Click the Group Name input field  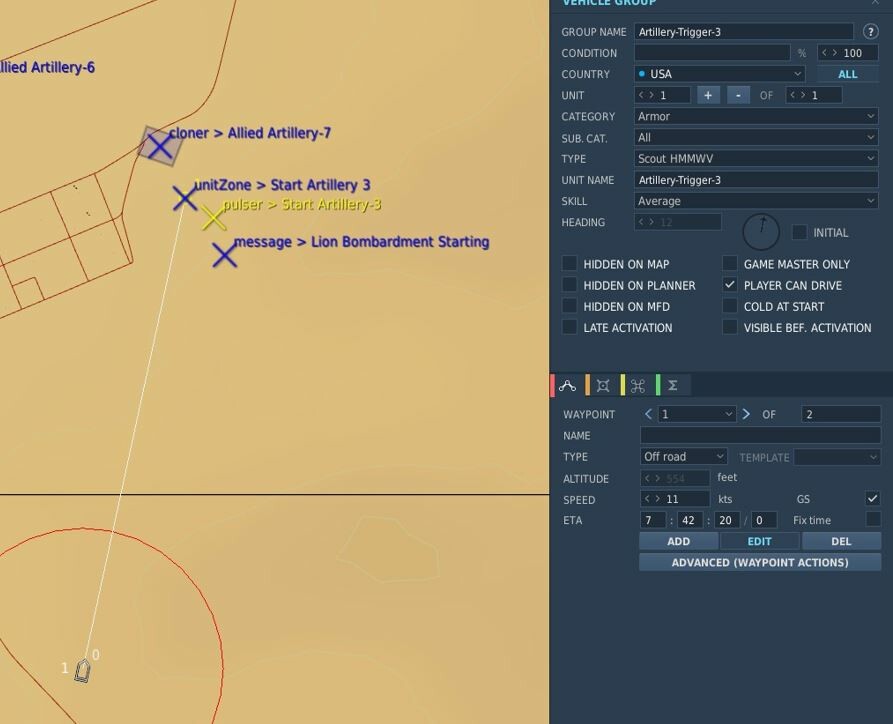(x=744, y=32)
